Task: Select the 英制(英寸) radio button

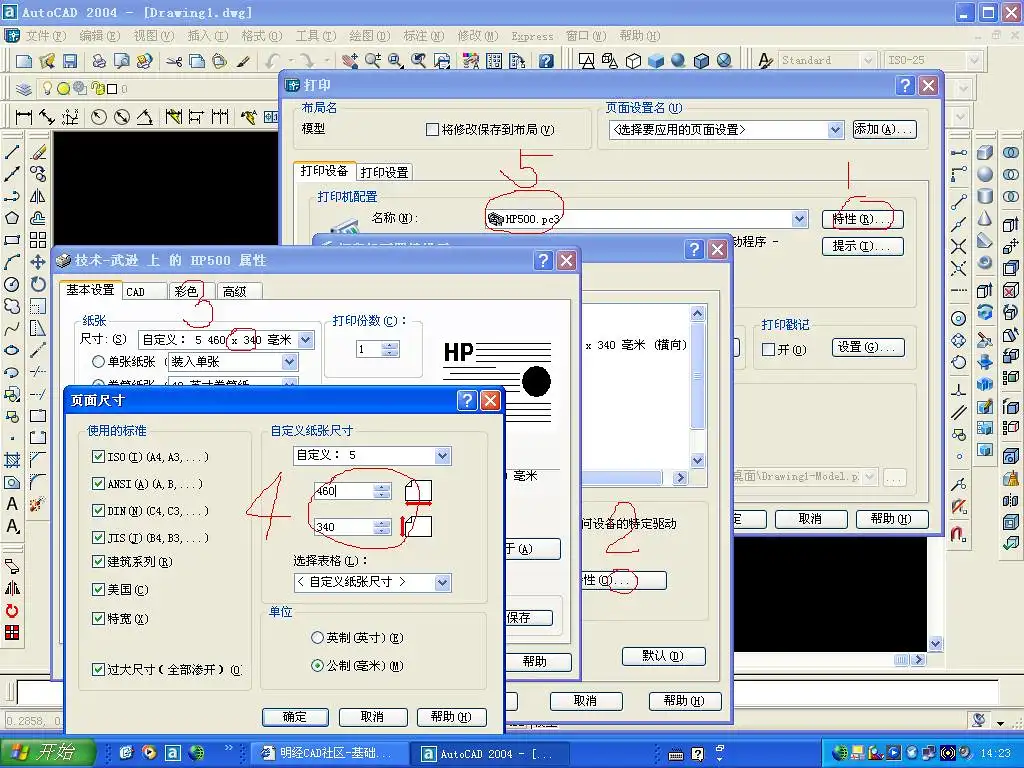Action: click(x=317, y=637)
